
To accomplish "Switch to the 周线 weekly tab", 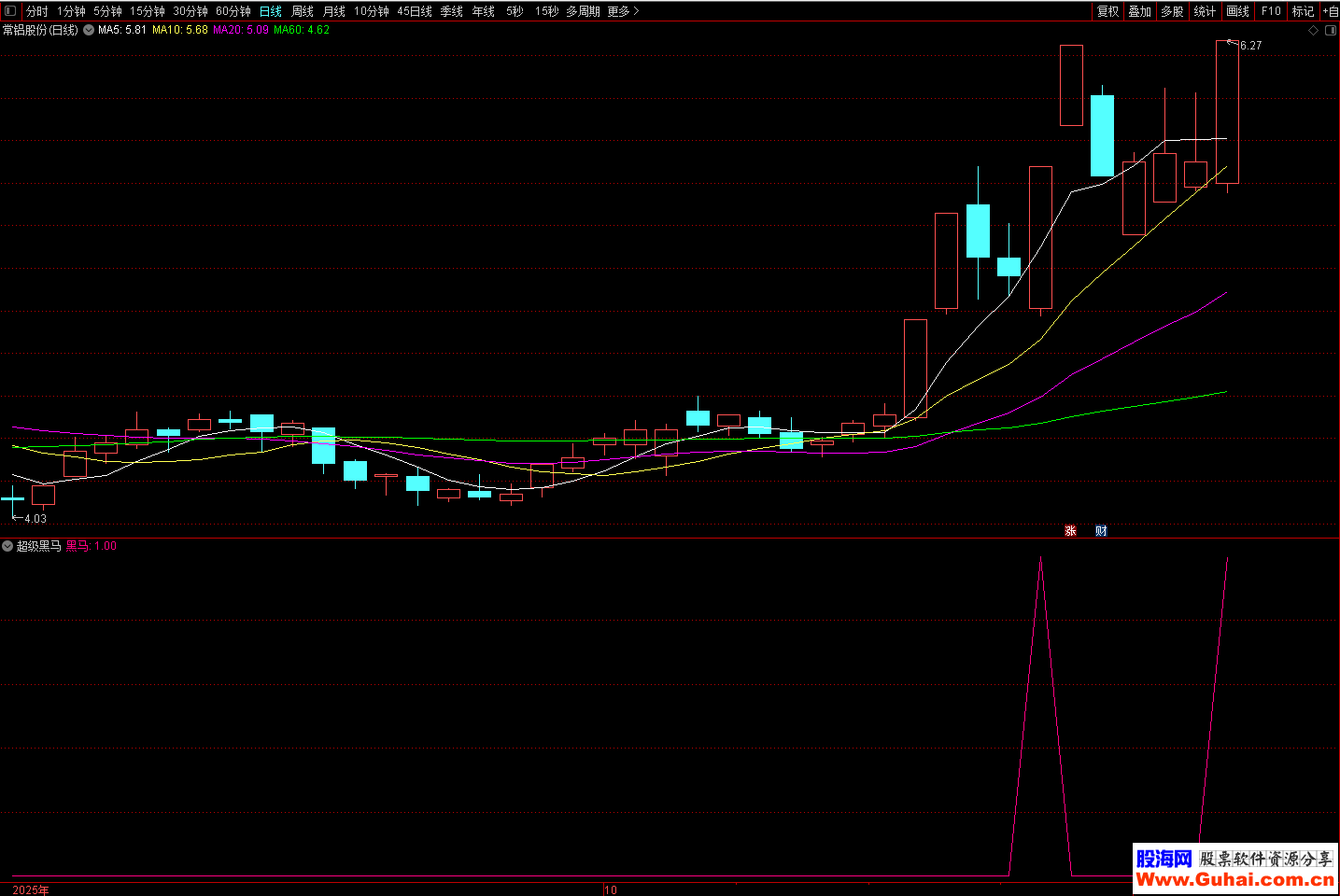I will [x=303, y=11].
